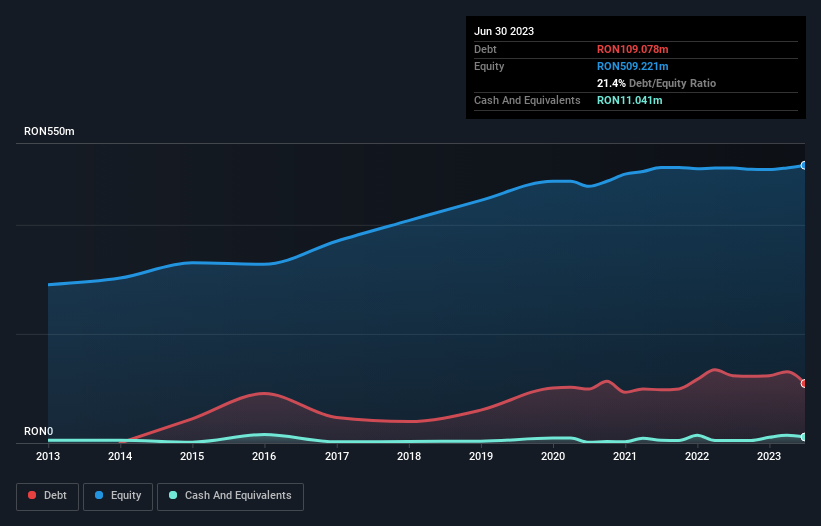Click the 2020 x-axis label
The width and height of the screenshot is (821, 526).
[x=553, y=456]
